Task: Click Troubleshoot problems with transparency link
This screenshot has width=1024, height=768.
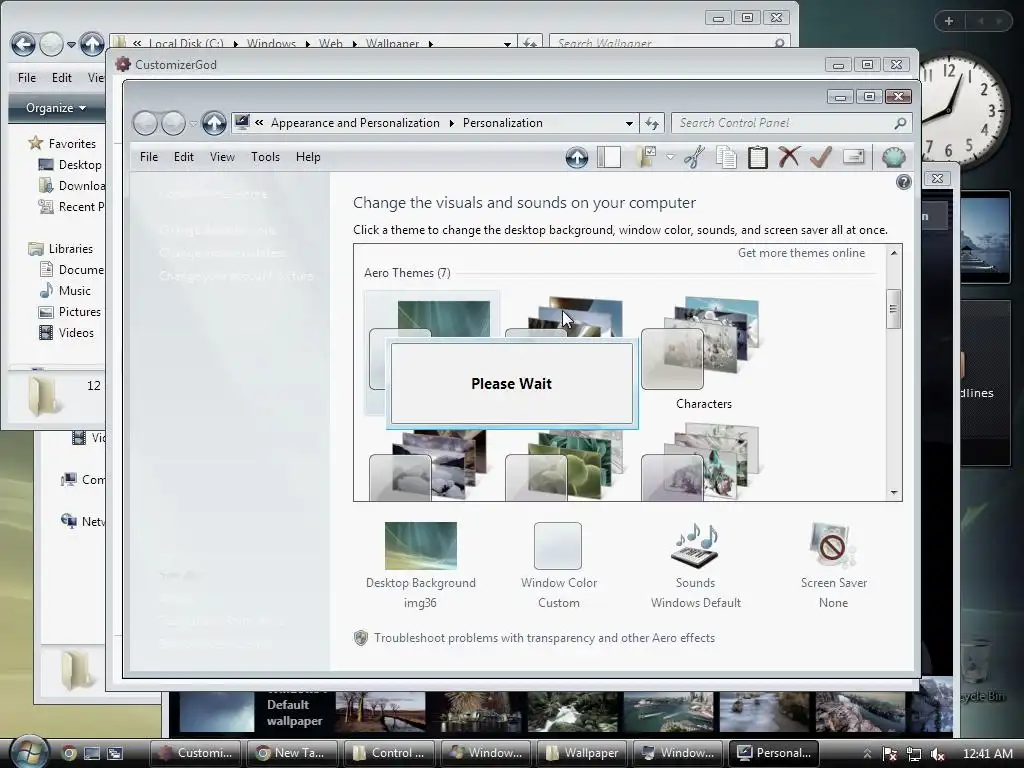Action: pyautogui.click(x=544, y=638)
